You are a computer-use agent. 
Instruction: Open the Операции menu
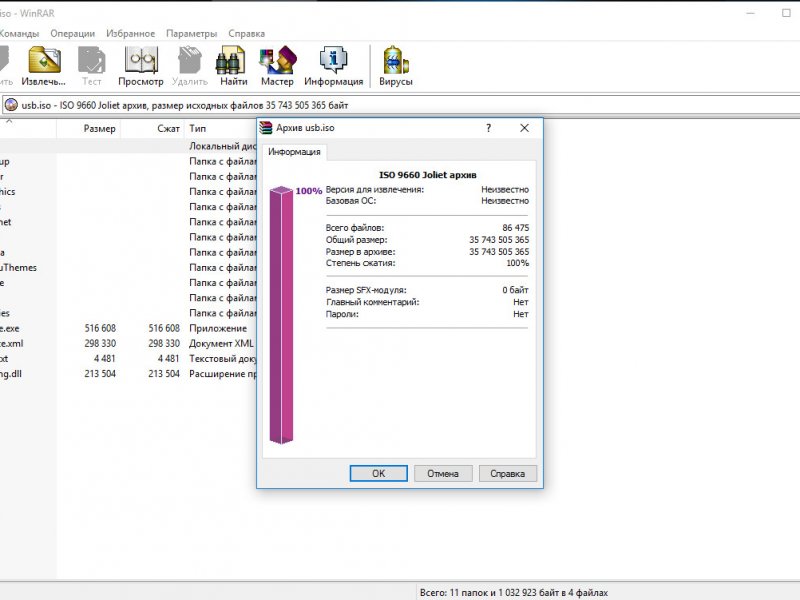tap(72, 34)
